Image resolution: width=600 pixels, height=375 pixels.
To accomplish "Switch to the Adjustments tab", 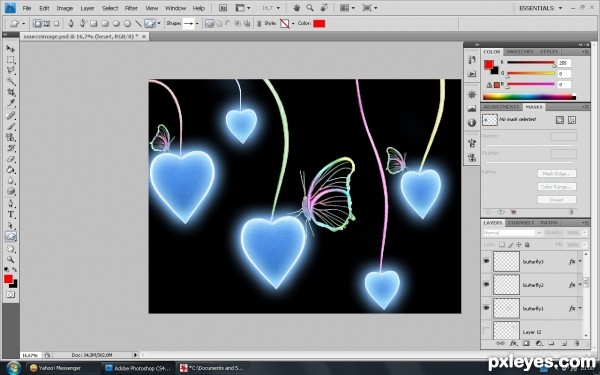I will coord(501,107).
